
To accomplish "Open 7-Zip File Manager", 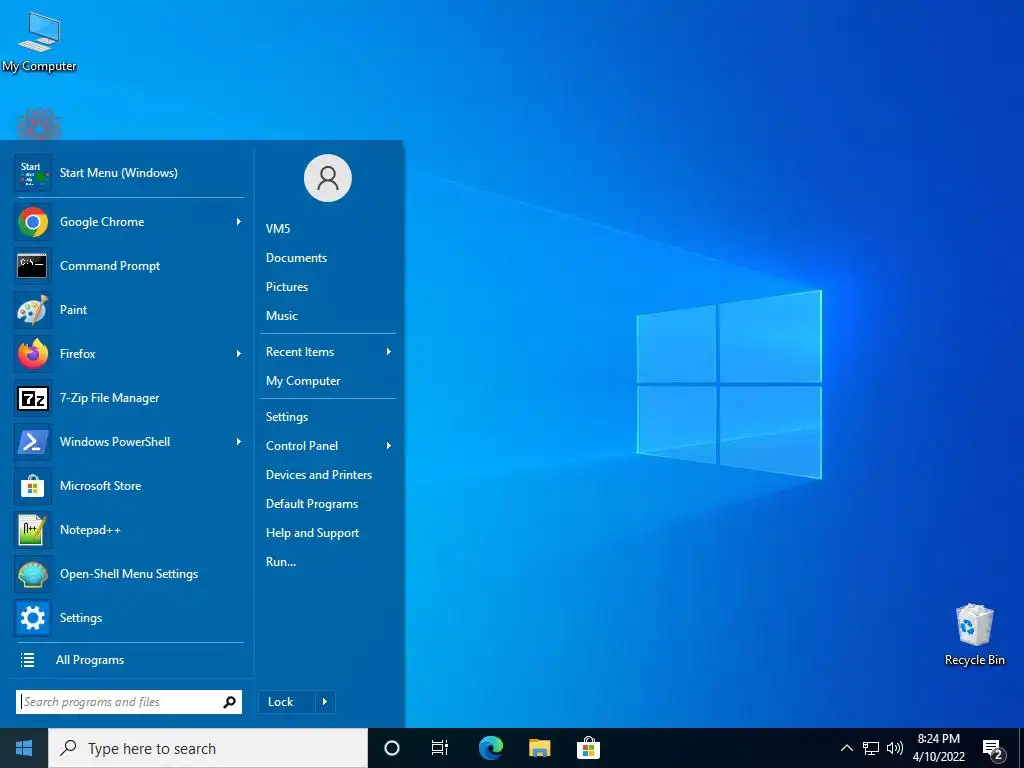I will (129, 398).
